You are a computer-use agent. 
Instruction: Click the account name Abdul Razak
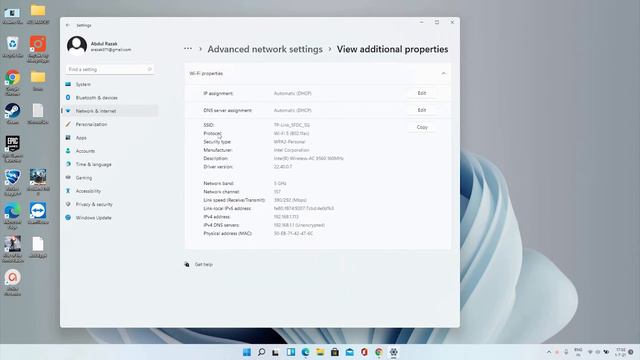(x=104, y=44)
